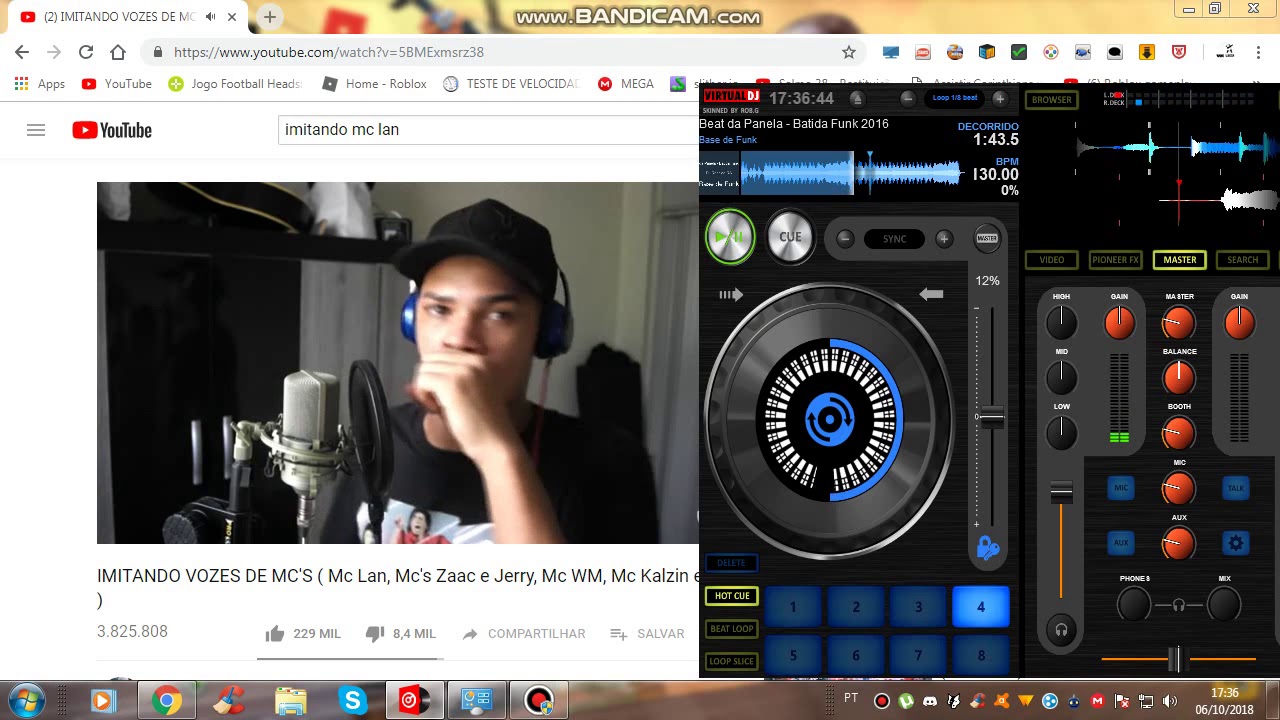This screenshot has height=720, width=1280.
Task: Toggle the blue MIC button
Action: point(1121,488)
